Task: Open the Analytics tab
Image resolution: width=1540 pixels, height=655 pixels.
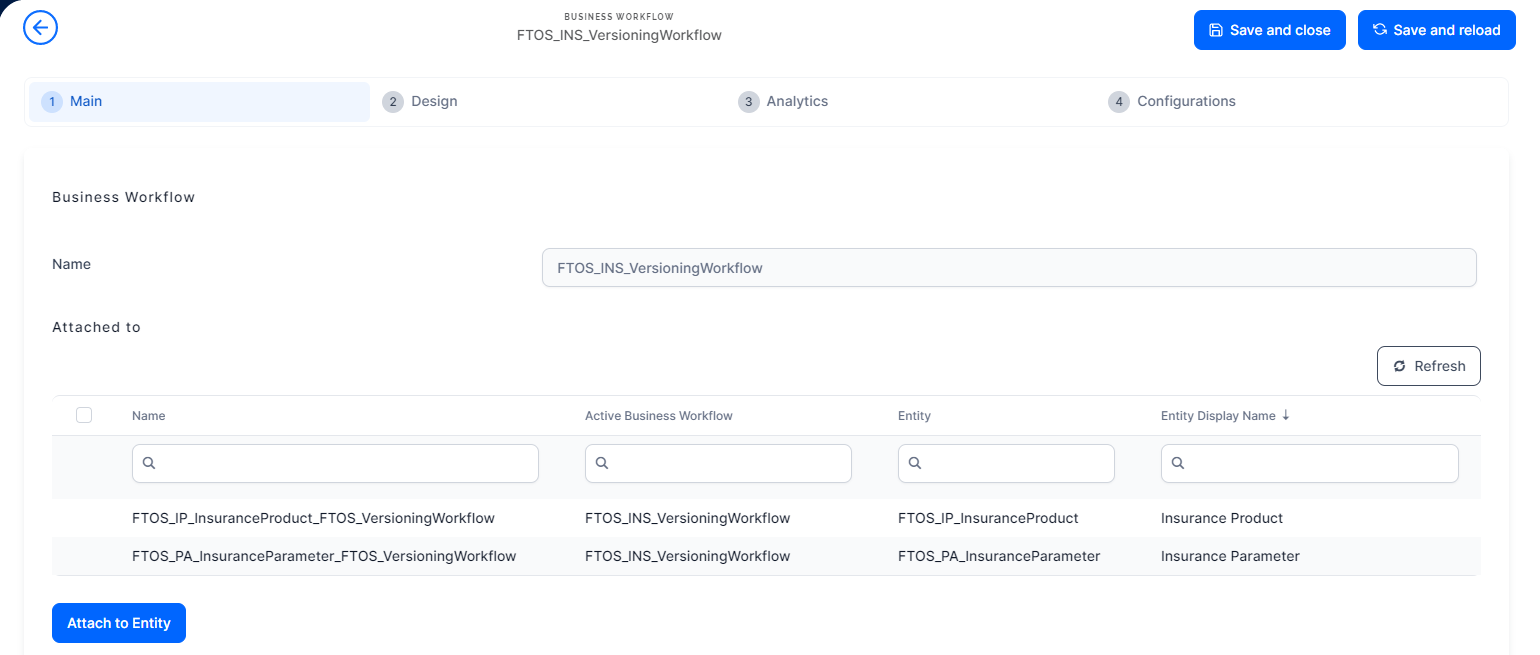Action: pos(796,101)
